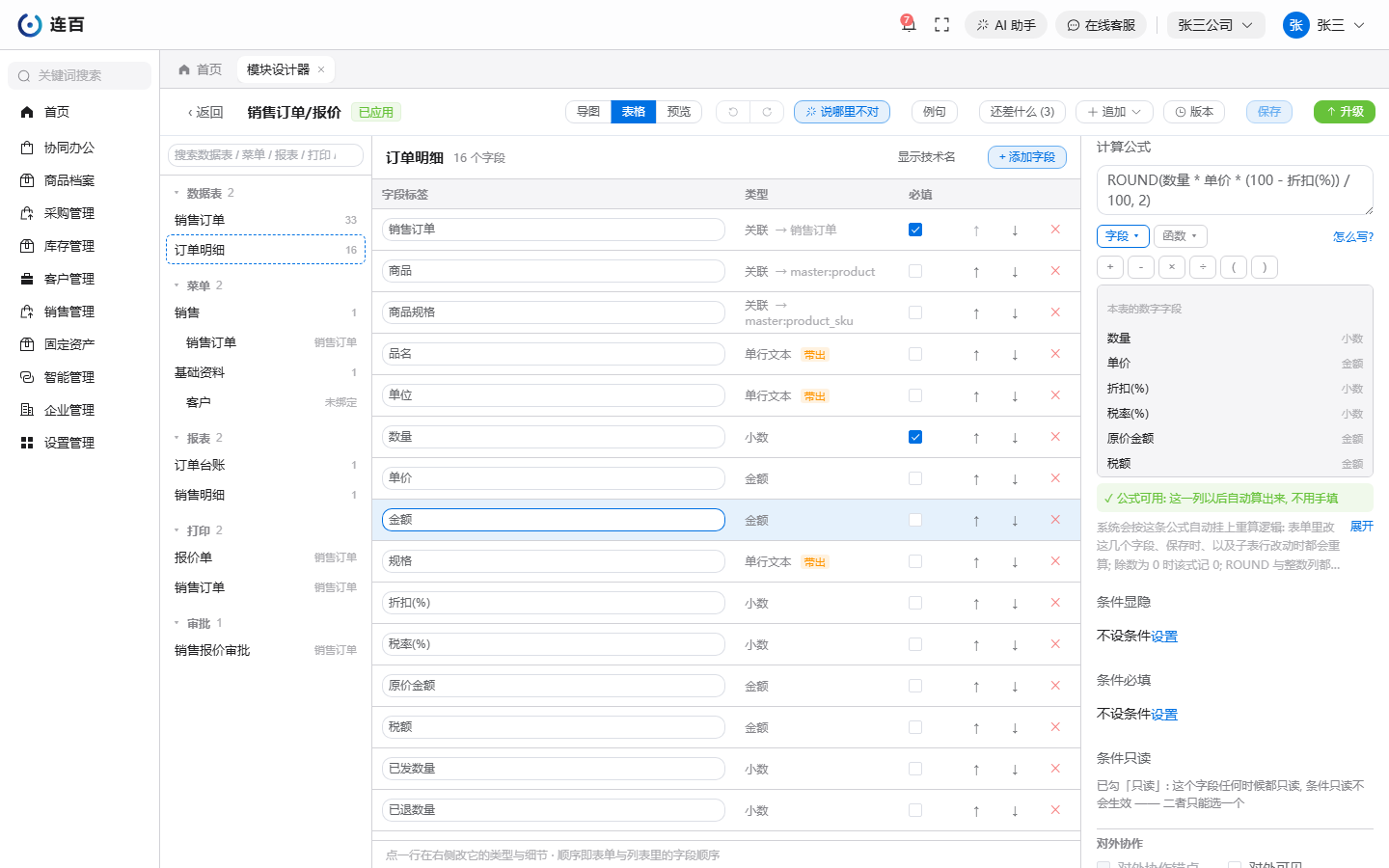Move 单位 field up
1389x868 pixels.
(x=976, y=395)
